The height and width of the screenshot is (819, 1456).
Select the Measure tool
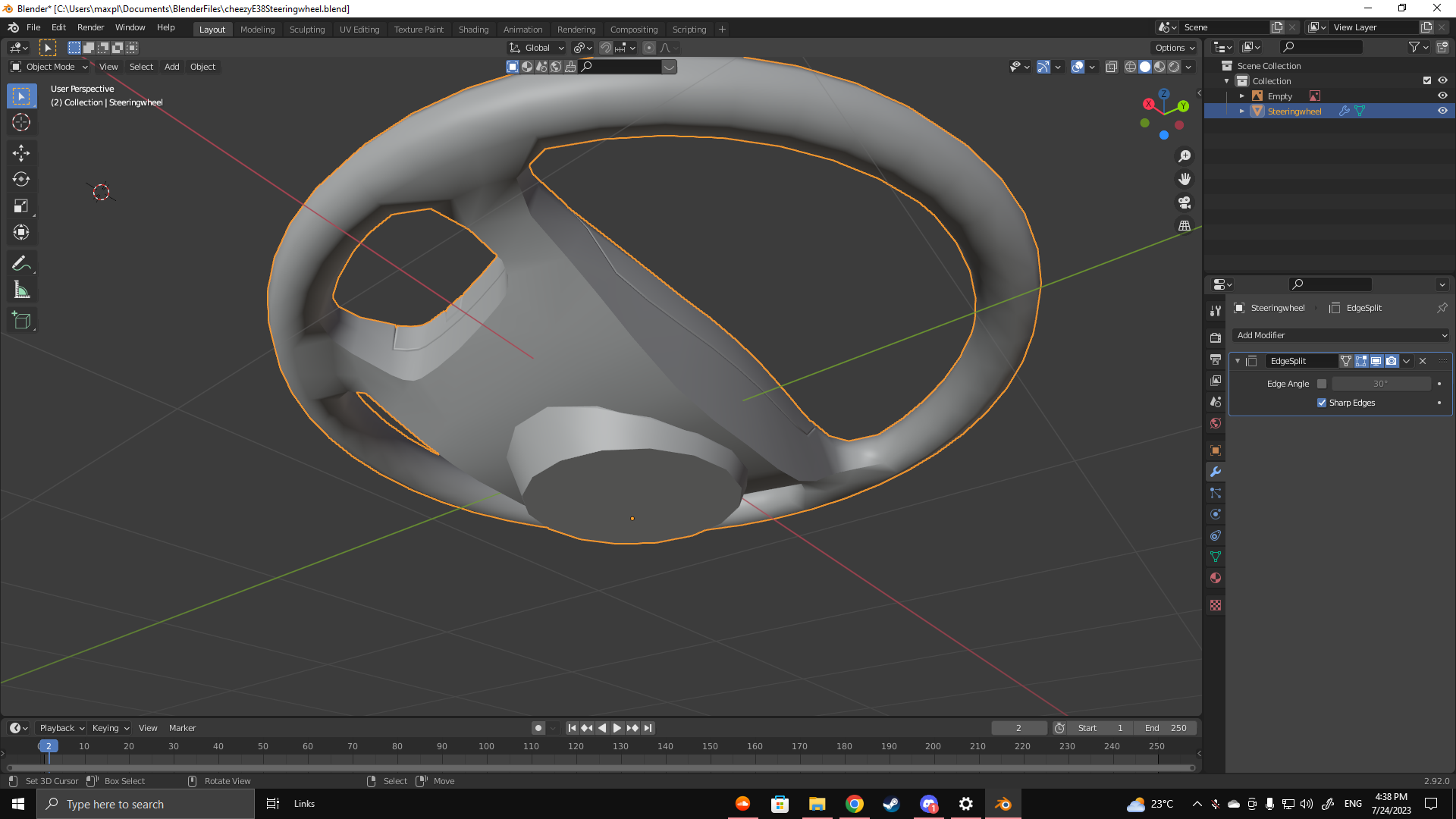tap(21, 290)
